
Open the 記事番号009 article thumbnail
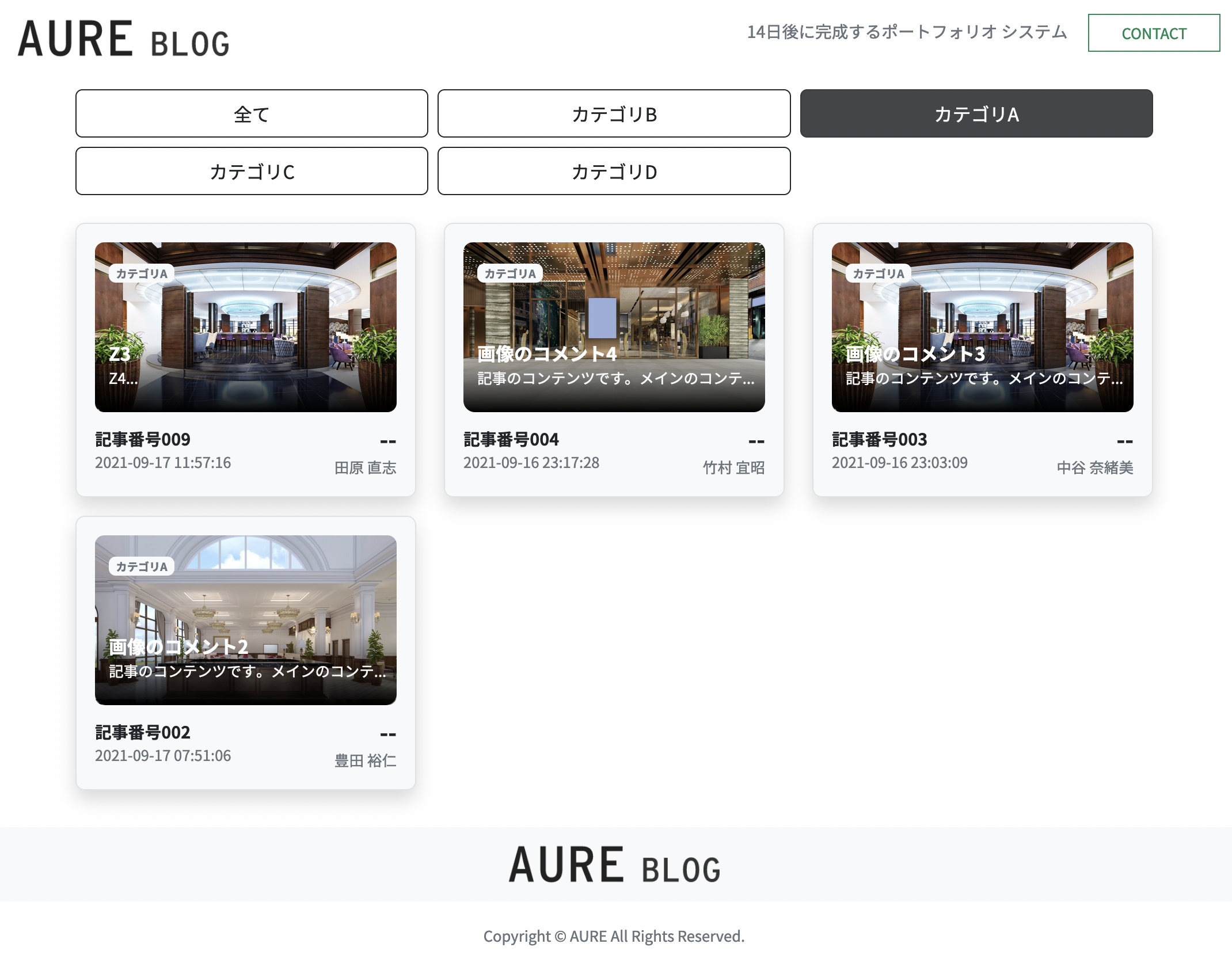point(246,326)
